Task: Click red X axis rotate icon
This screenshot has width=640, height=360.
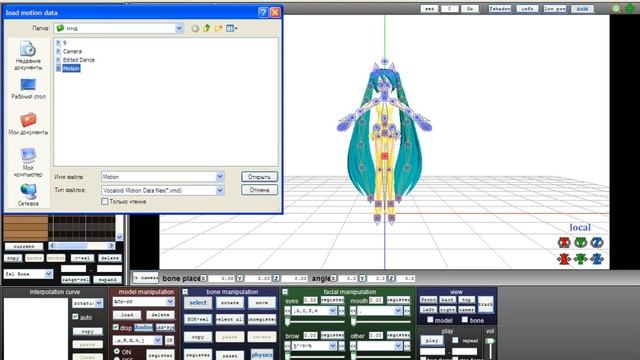Action: pos(564,242)
